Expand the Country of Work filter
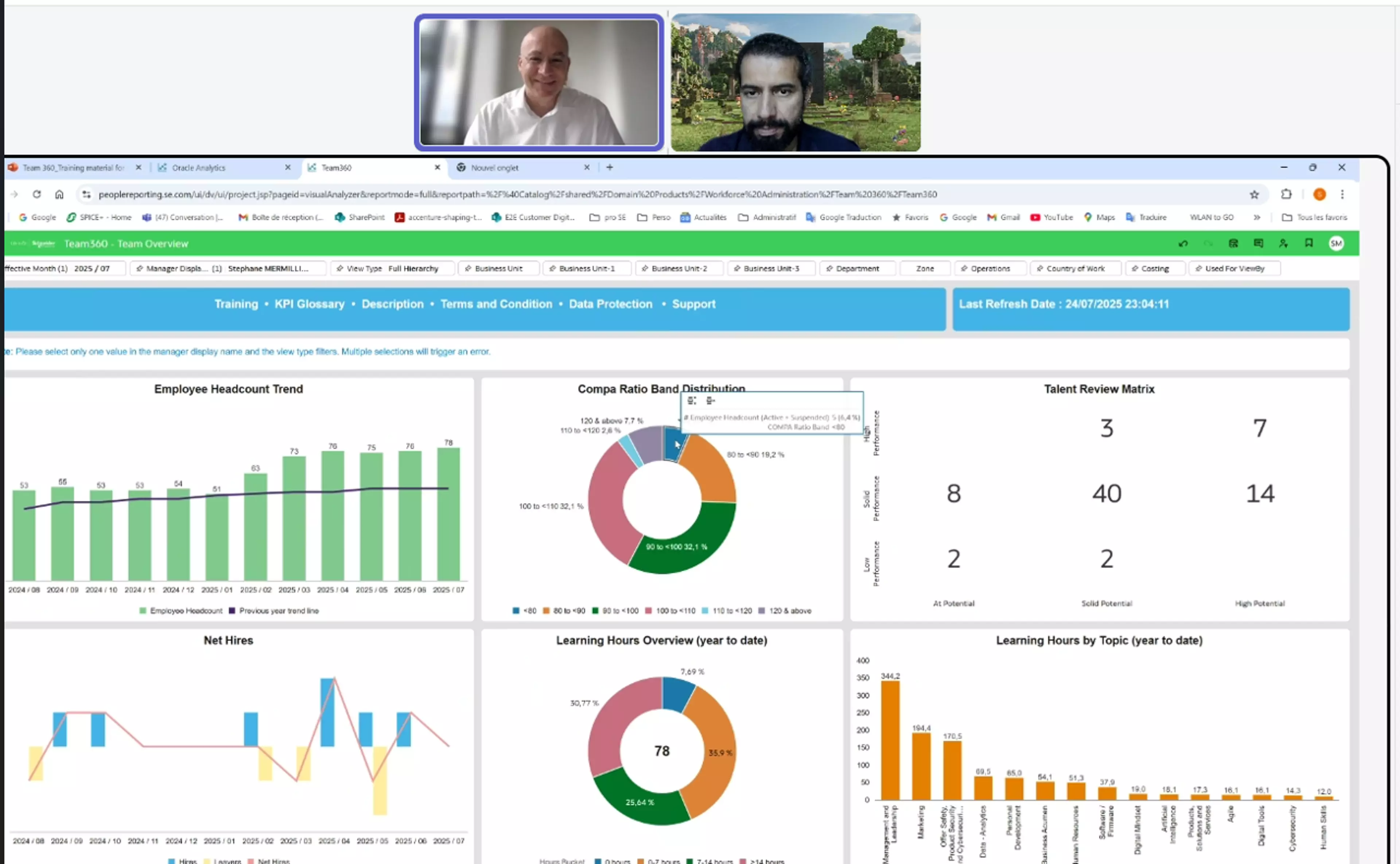1400x864 pixels. [1075, 269]
